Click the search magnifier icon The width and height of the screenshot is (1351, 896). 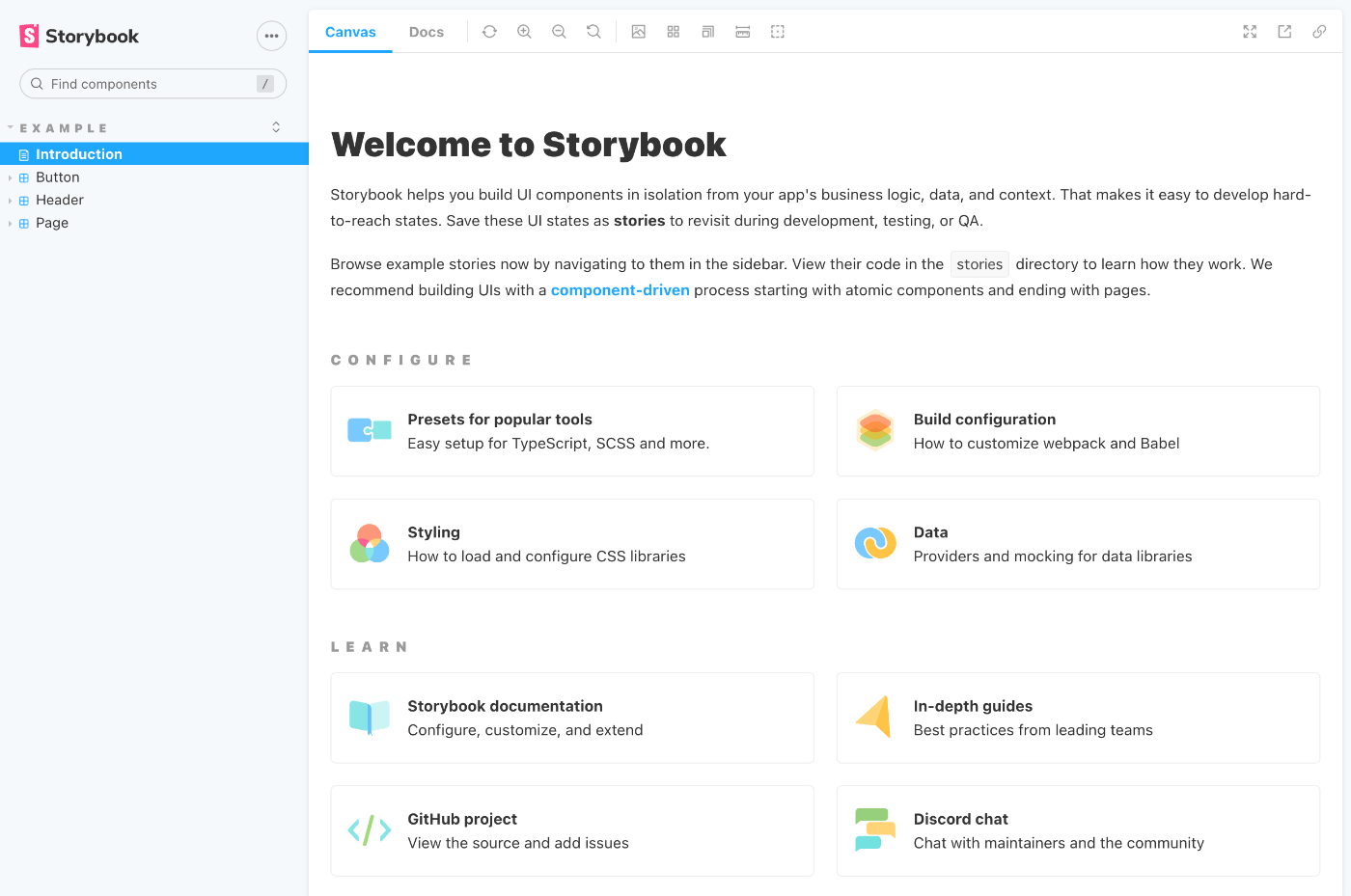(37, 84)
